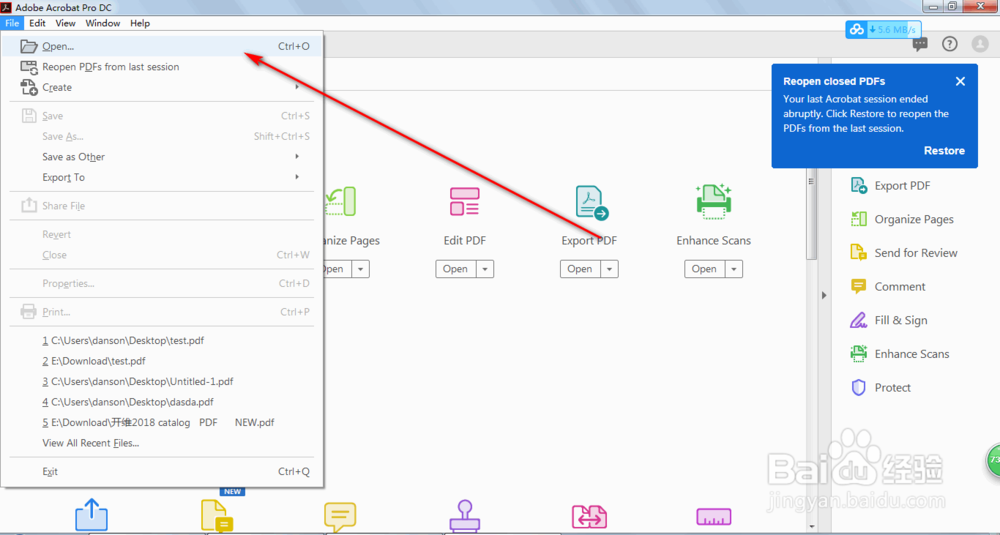Open the Export To submenu
Viewport: 1000px width, 535px height.
[162, 177]
